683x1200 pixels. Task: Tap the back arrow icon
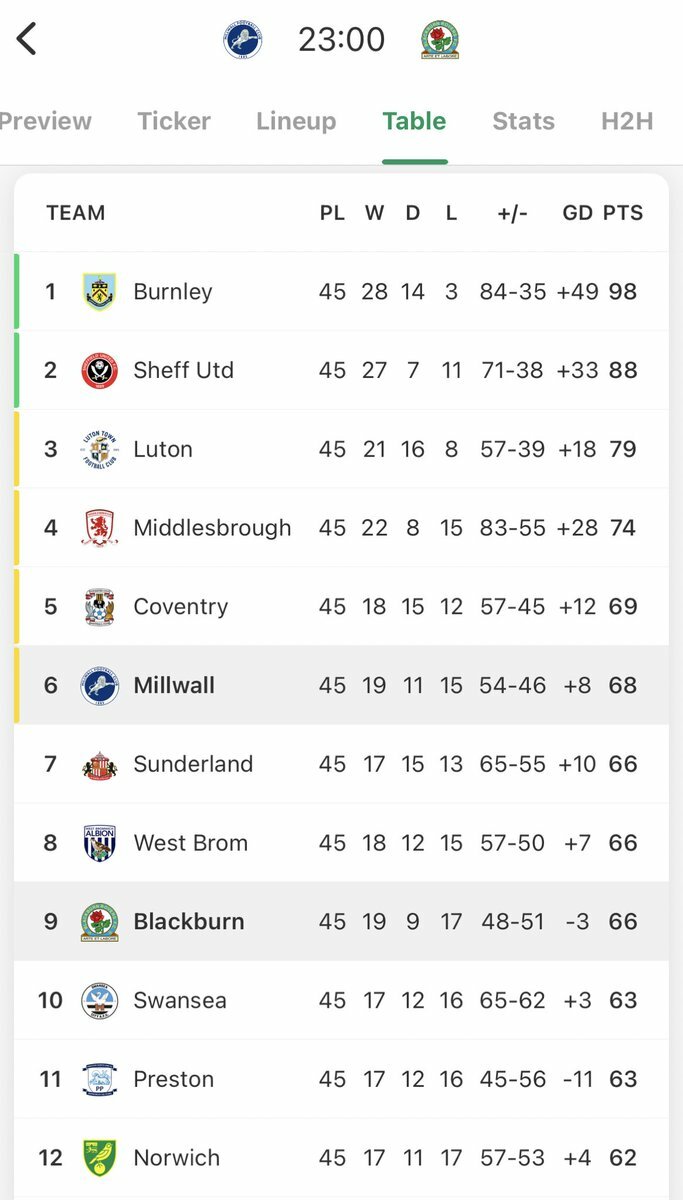coord(27,40)
